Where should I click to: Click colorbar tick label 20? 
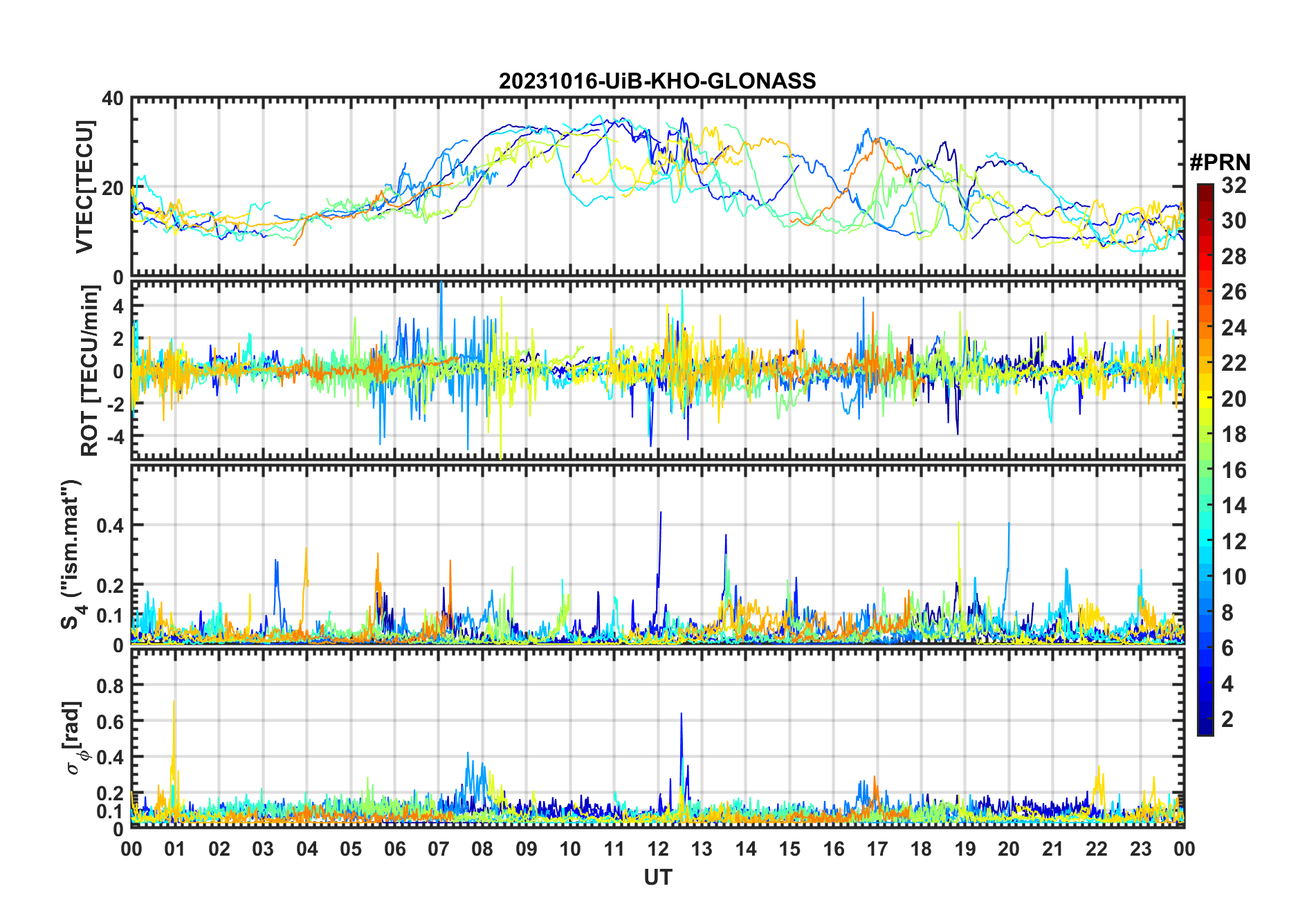[x=1234, y=398]
